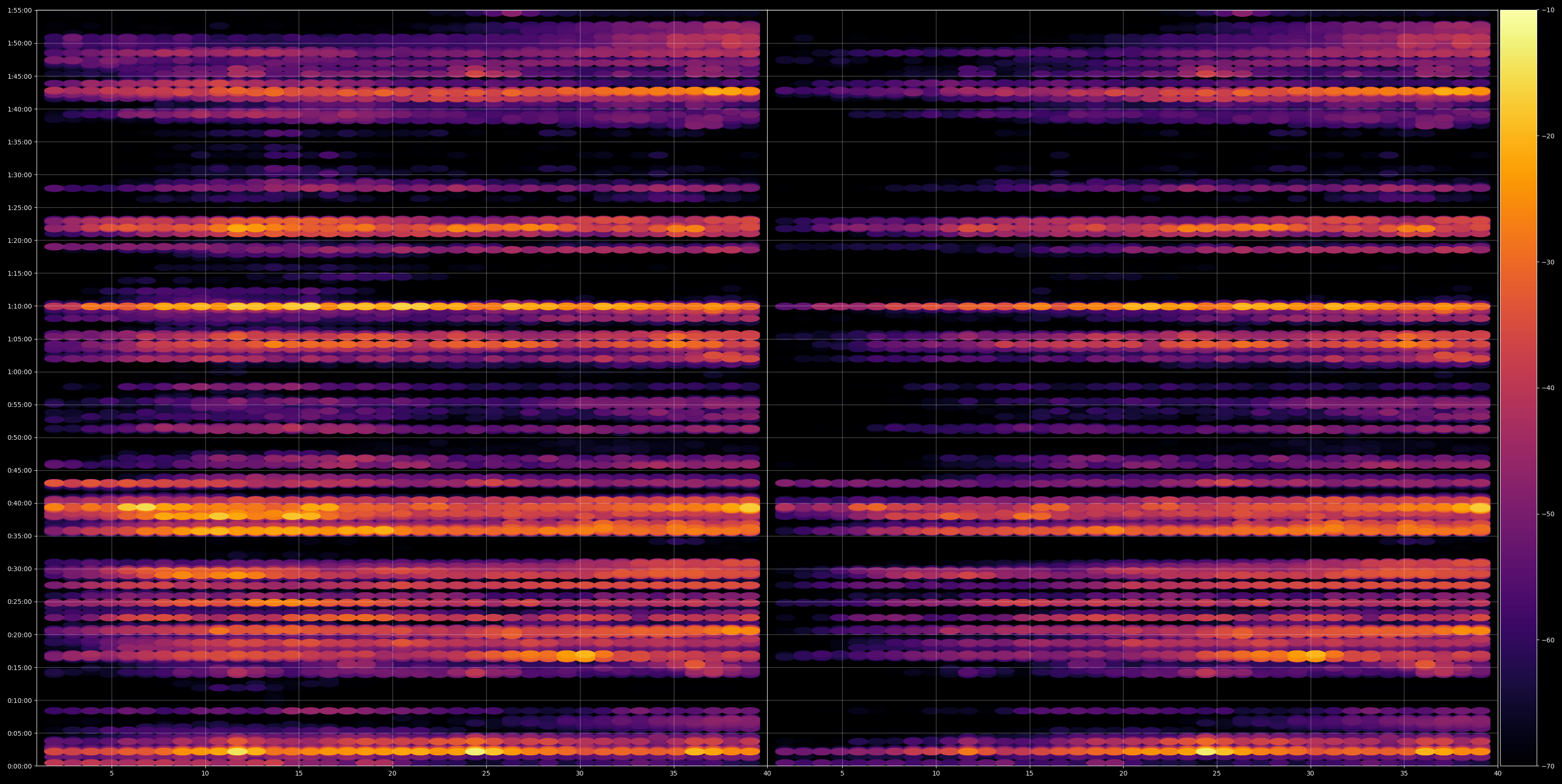This screenshot has width=1562, height=784.
Task: Click the 0:50:00 time label
Action: tap(19, 437)
